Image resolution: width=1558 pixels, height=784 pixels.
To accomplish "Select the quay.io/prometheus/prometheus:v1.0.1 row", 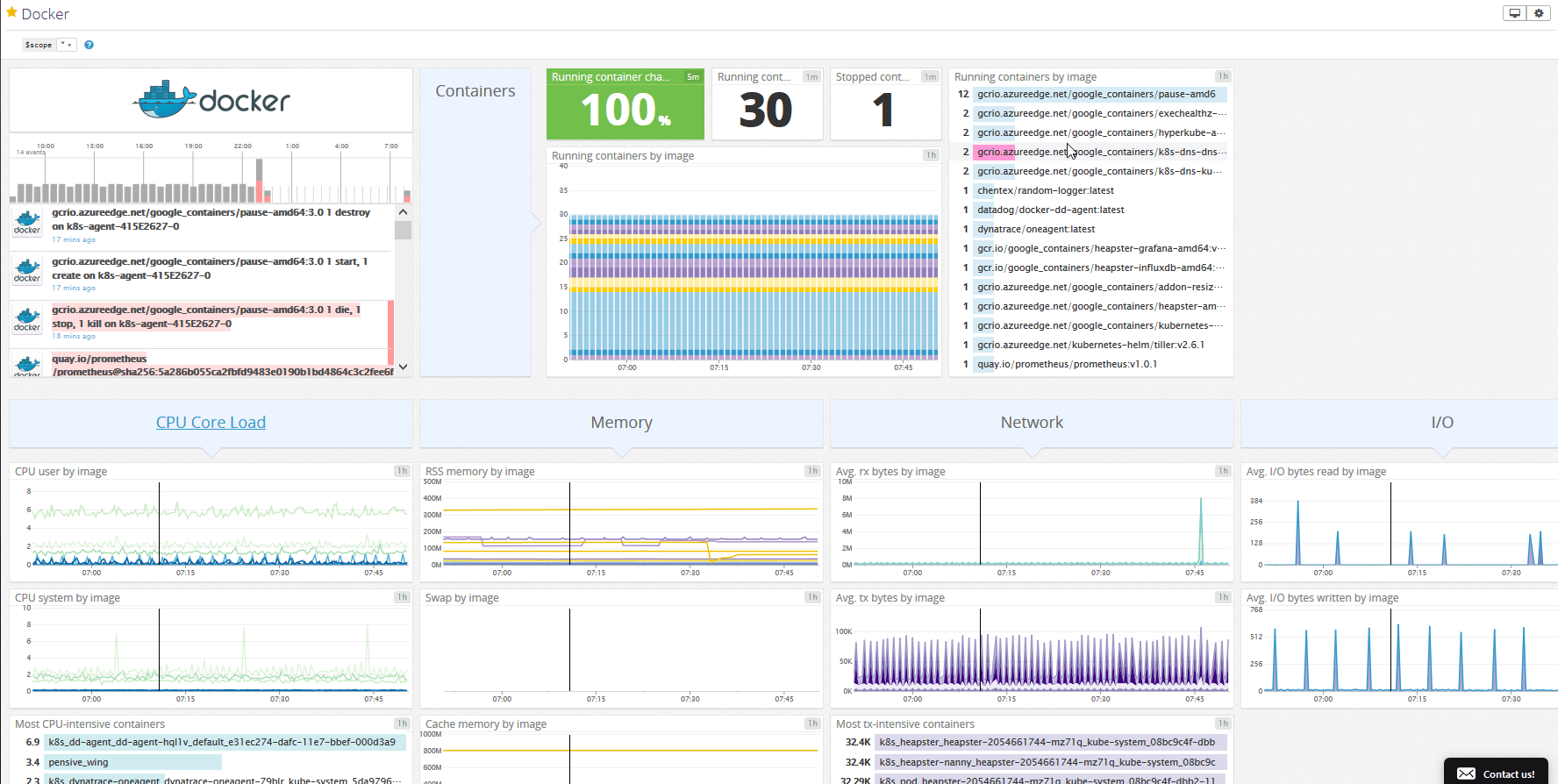I will coord(1090,364).
